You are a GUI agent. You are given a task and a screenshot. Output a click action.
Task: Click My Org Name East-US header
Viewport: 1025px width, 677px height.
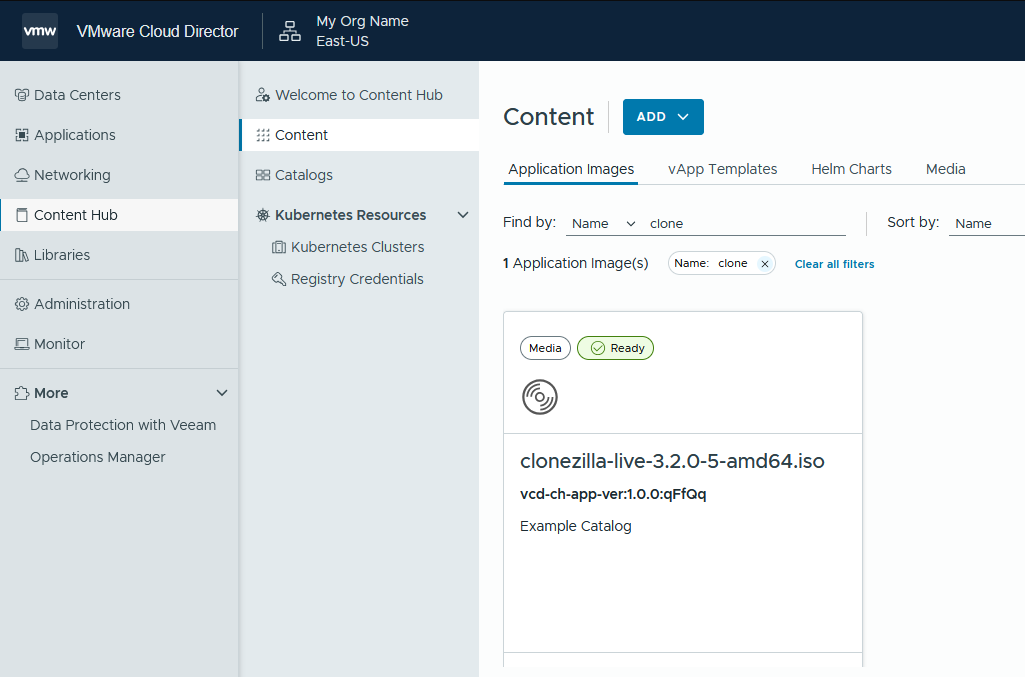(x=362, y=31)
